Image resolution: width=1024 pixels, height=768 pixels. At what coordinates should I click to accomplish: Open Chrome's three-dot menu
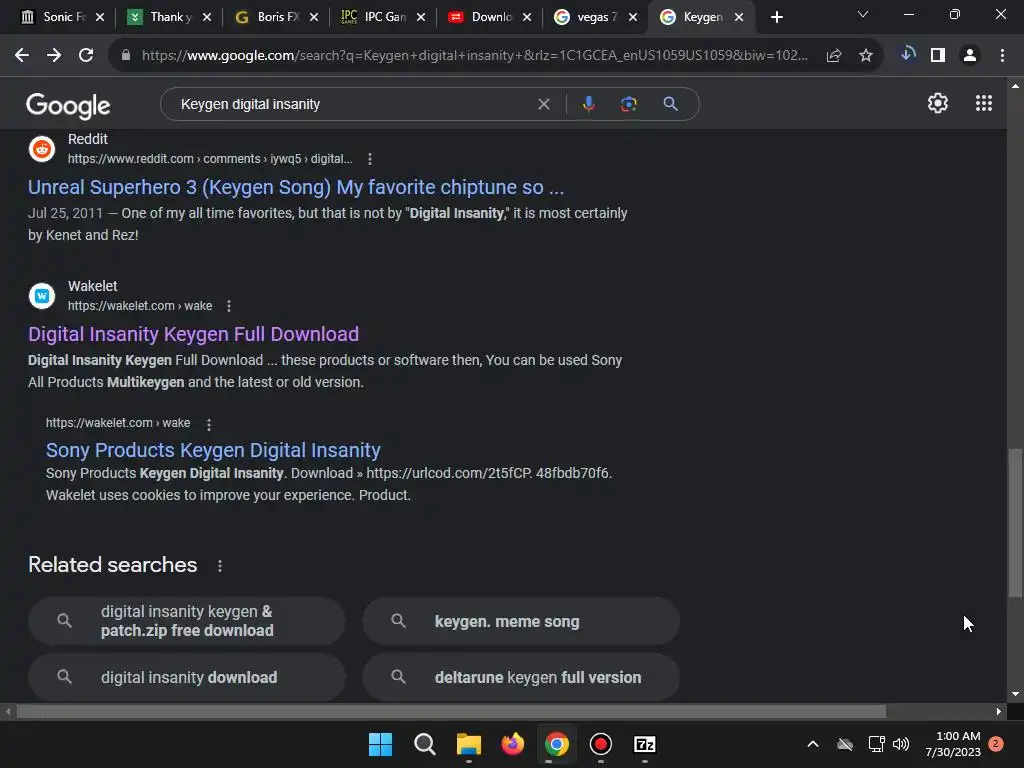(x=1002, y=56)
